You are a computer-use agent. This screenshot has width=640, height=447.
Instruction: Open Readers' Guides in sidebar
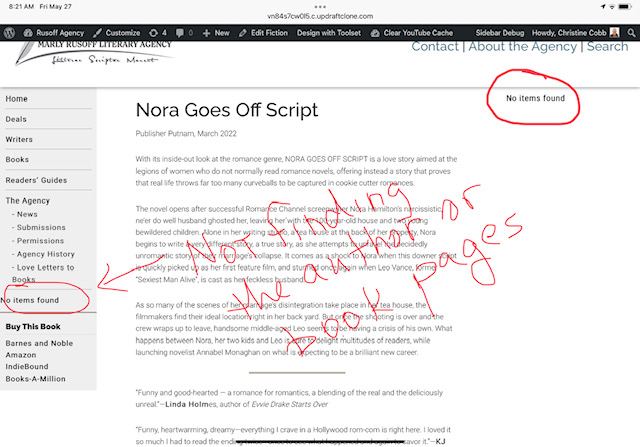[36, 180]
